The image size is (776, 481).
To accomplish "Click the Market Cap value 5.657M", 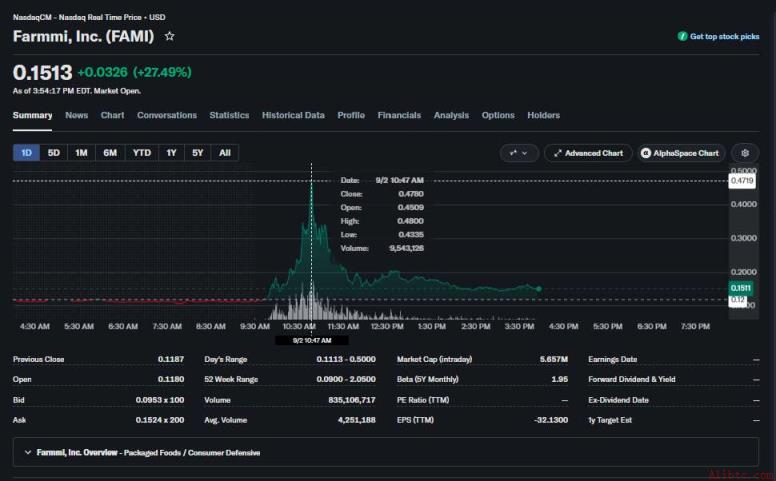I will point(554,359).
